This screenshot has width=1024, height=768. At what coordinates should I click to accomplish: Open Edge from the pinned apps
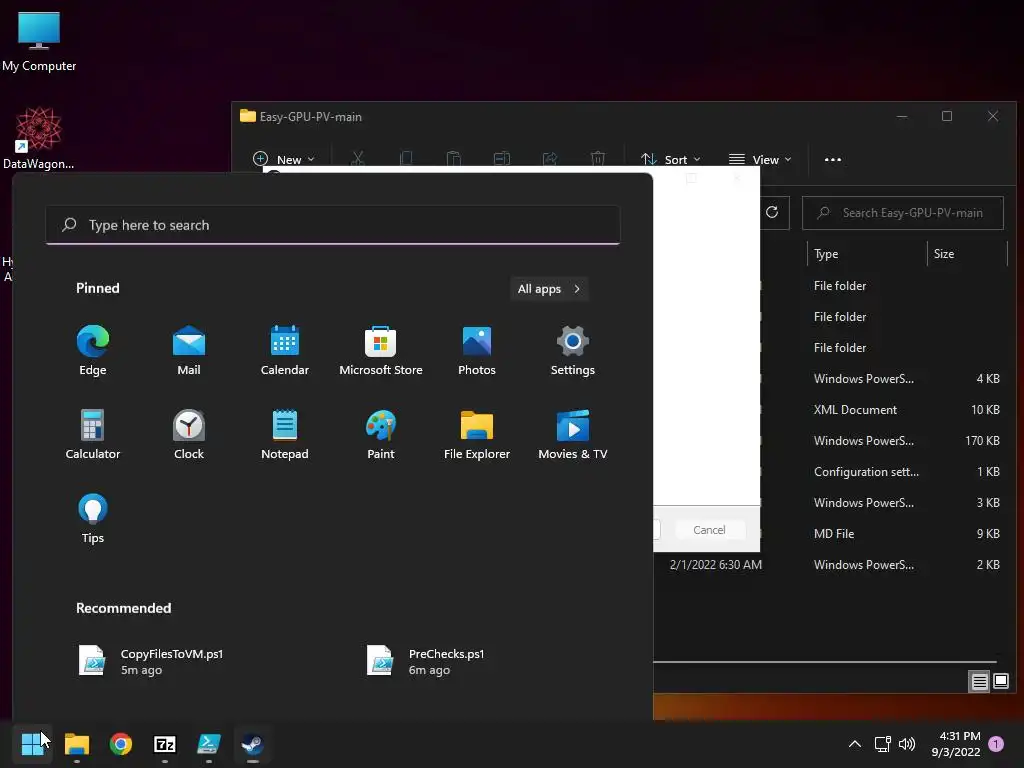(x=93, y=350)
